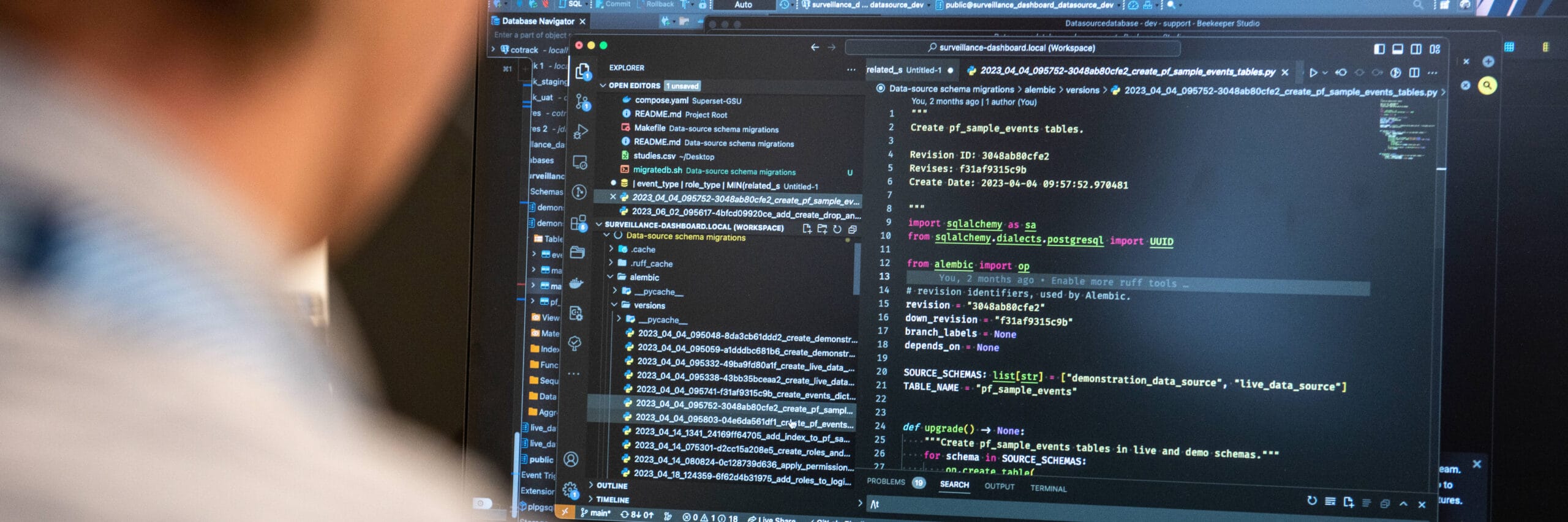Image resolution: width=1568 pixels, height=522 pixels.
Task: Open editor More Actions ellipsis
Action: pyautogui.click(x=1432, y=73)
